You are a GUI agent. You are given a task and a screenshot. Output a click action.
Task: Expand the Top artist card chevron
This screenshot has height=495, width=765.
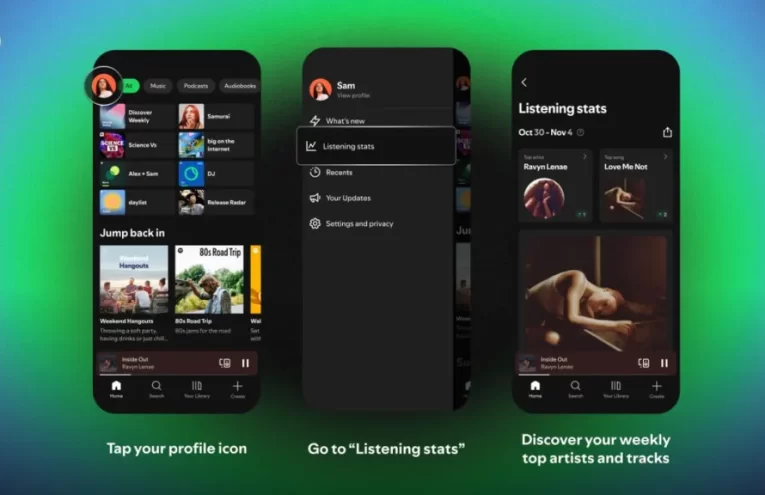584,157
